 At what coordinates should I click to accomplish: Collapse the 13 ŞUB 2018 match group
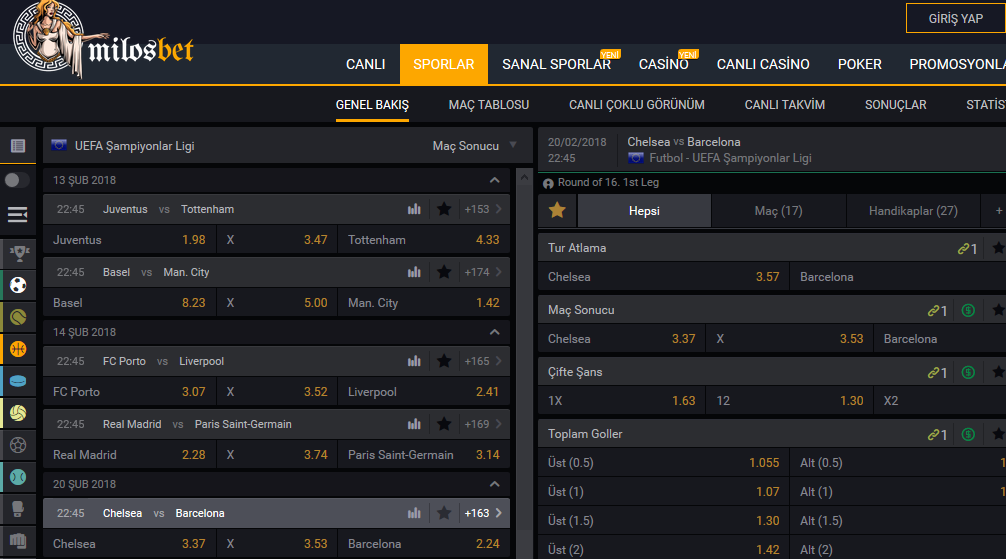(x=495, y=180)
